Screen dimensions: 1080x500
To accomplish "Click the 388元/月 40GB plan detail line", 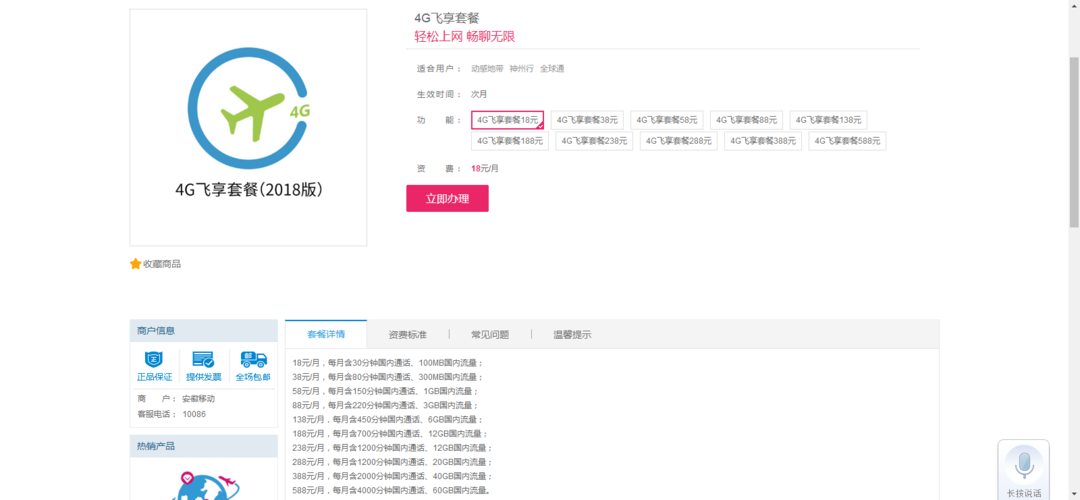I will [x=393, y=476].
